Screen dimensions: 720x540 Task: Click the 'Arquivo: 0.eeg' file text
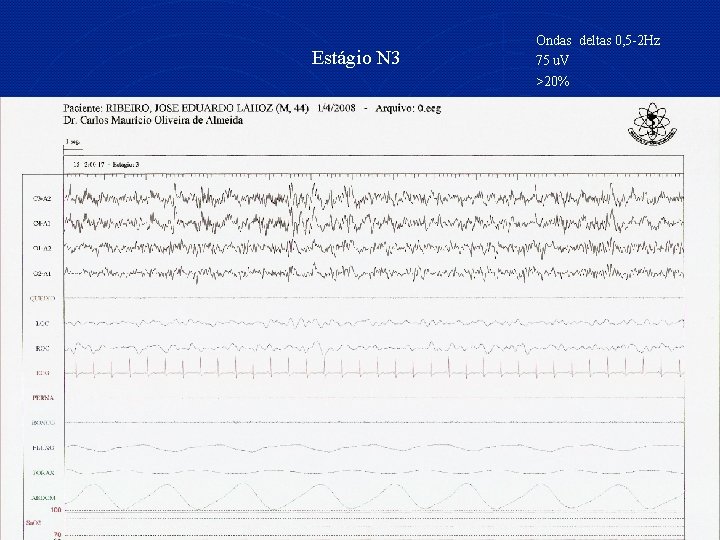point(408,108)
